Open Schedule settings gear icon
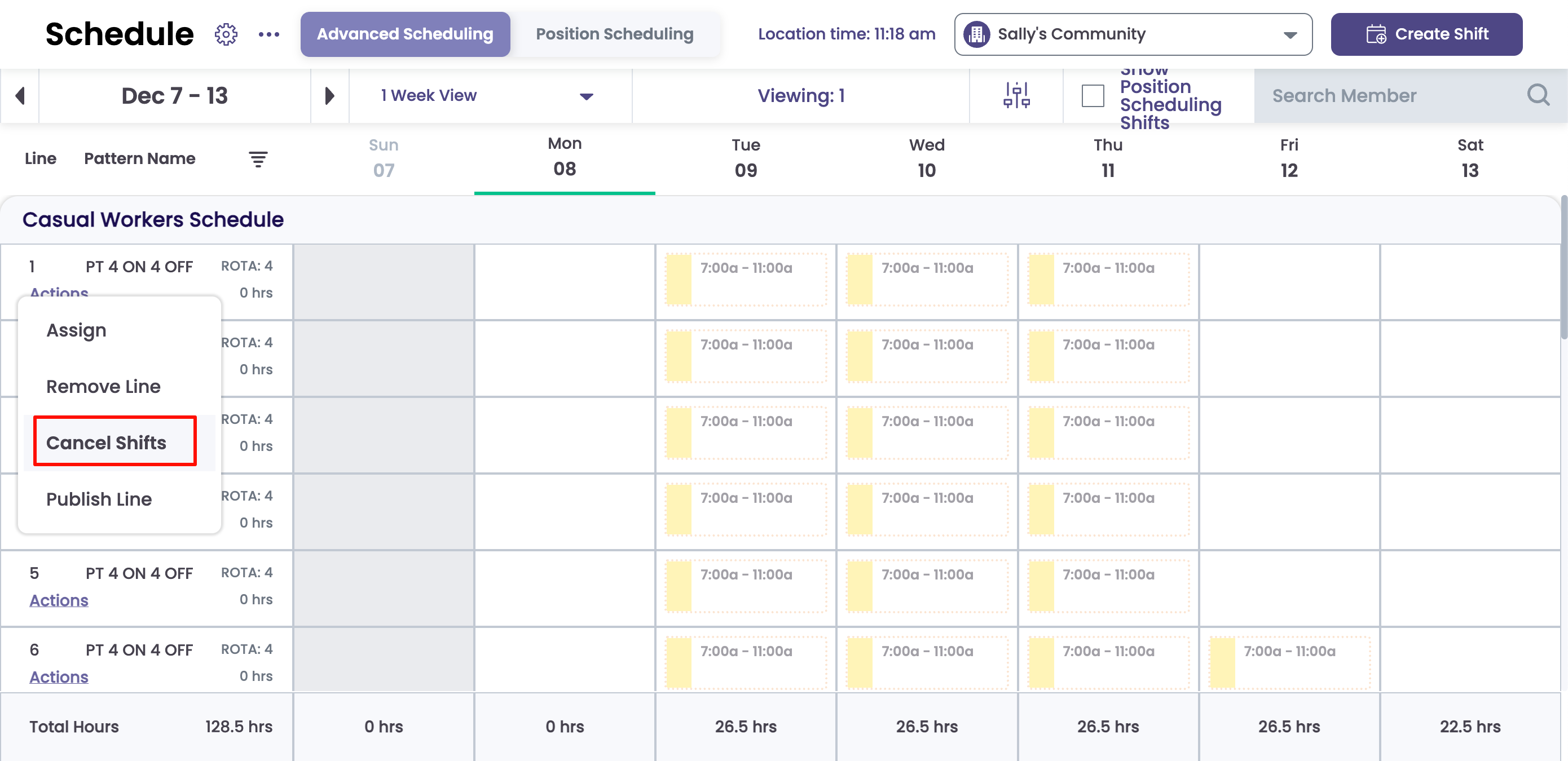 pyautogui.click(x=226, y=34)
